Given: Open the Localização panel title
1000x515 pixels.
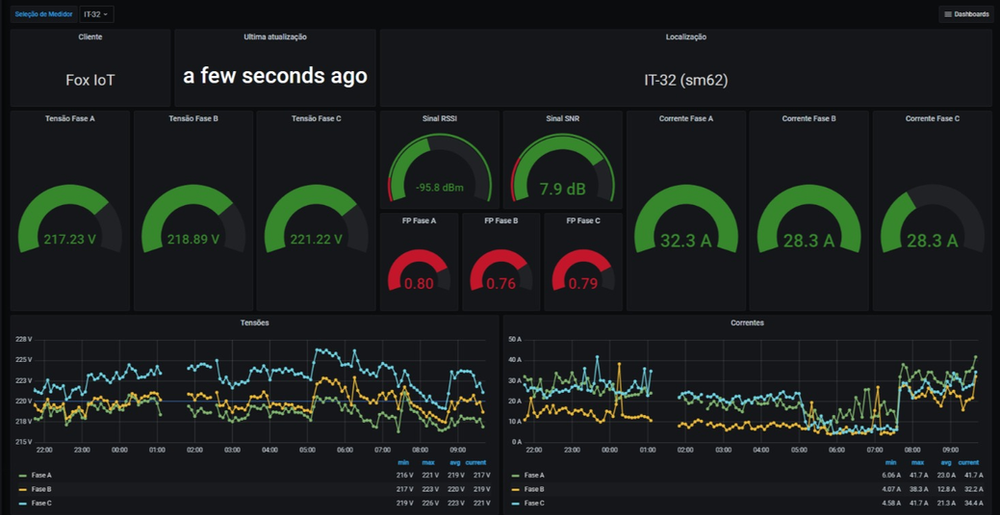Looking at the screenshot, I should pyautogui.click(x=686, y=37).
